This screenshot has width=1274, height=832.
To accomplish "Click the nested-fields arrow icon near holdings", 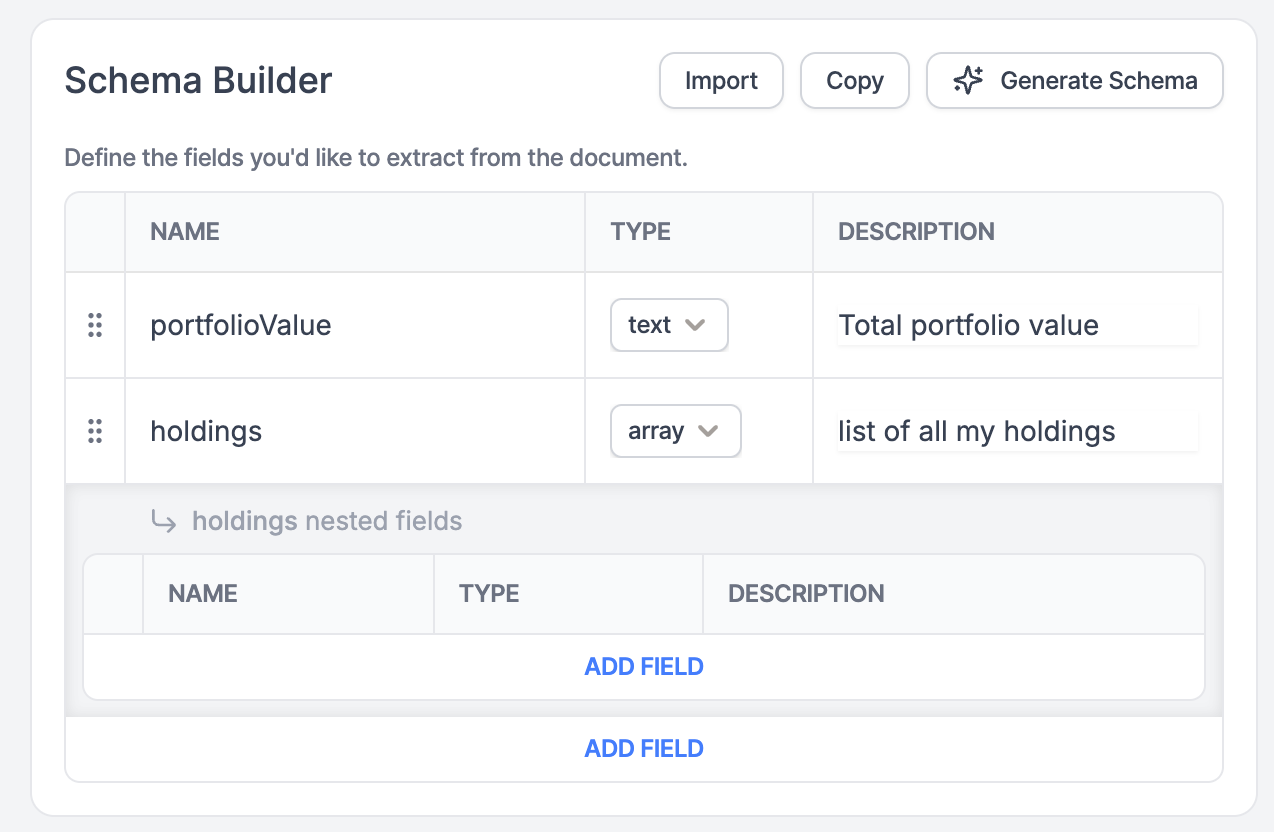I will 163,521.
